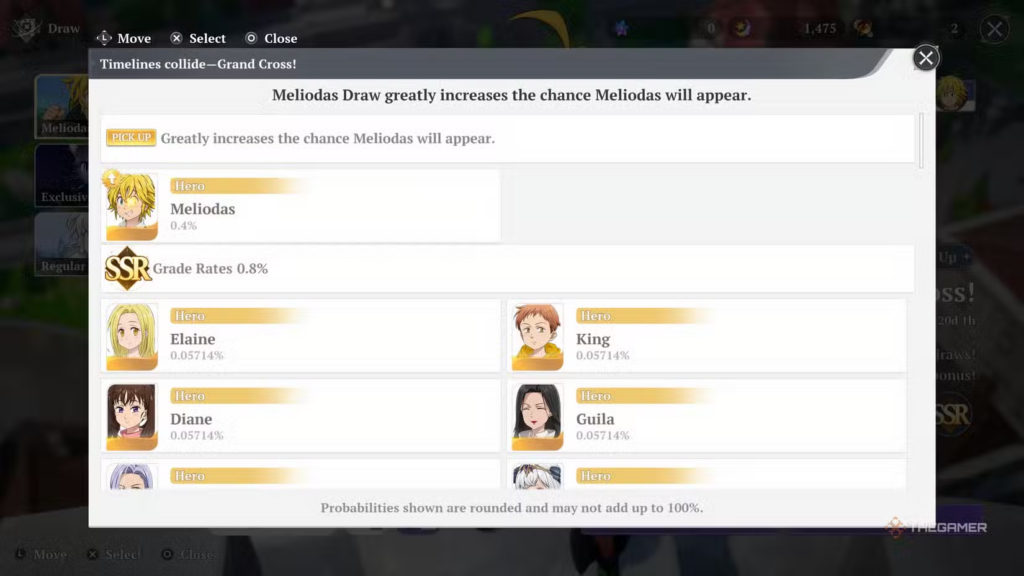Click the Move prompt above the dialog
This screenshot has height=576, width=1024.
click(x=123, y=38)
